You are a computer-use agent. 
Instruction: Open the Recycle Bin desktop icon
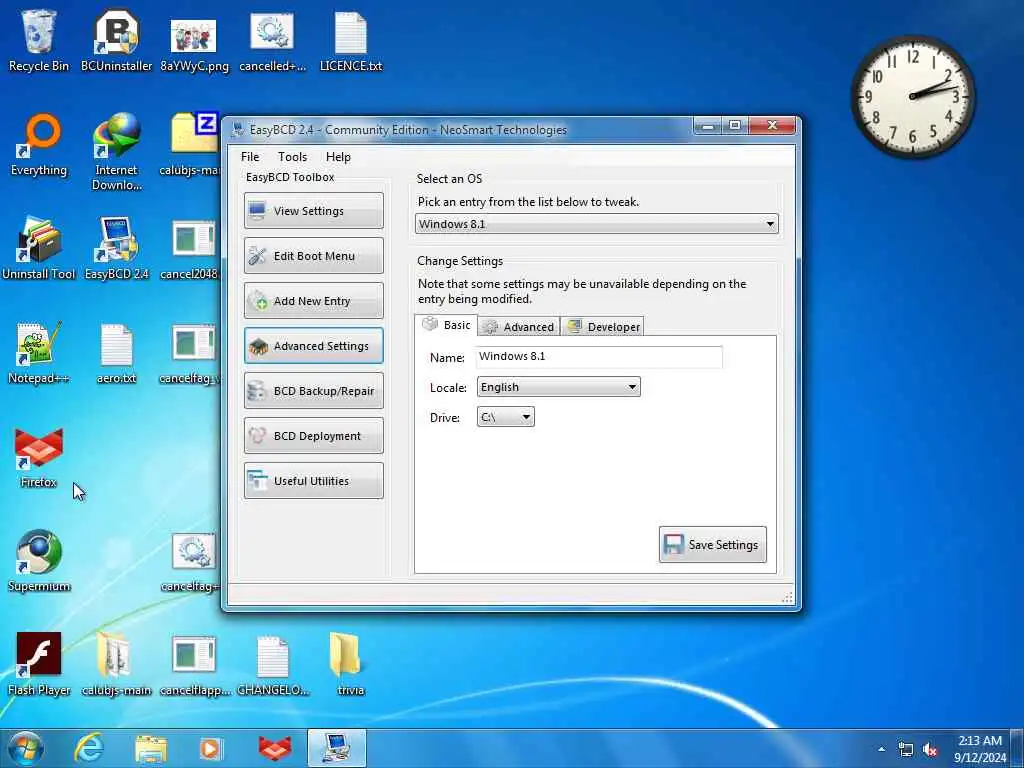(39, 40)
